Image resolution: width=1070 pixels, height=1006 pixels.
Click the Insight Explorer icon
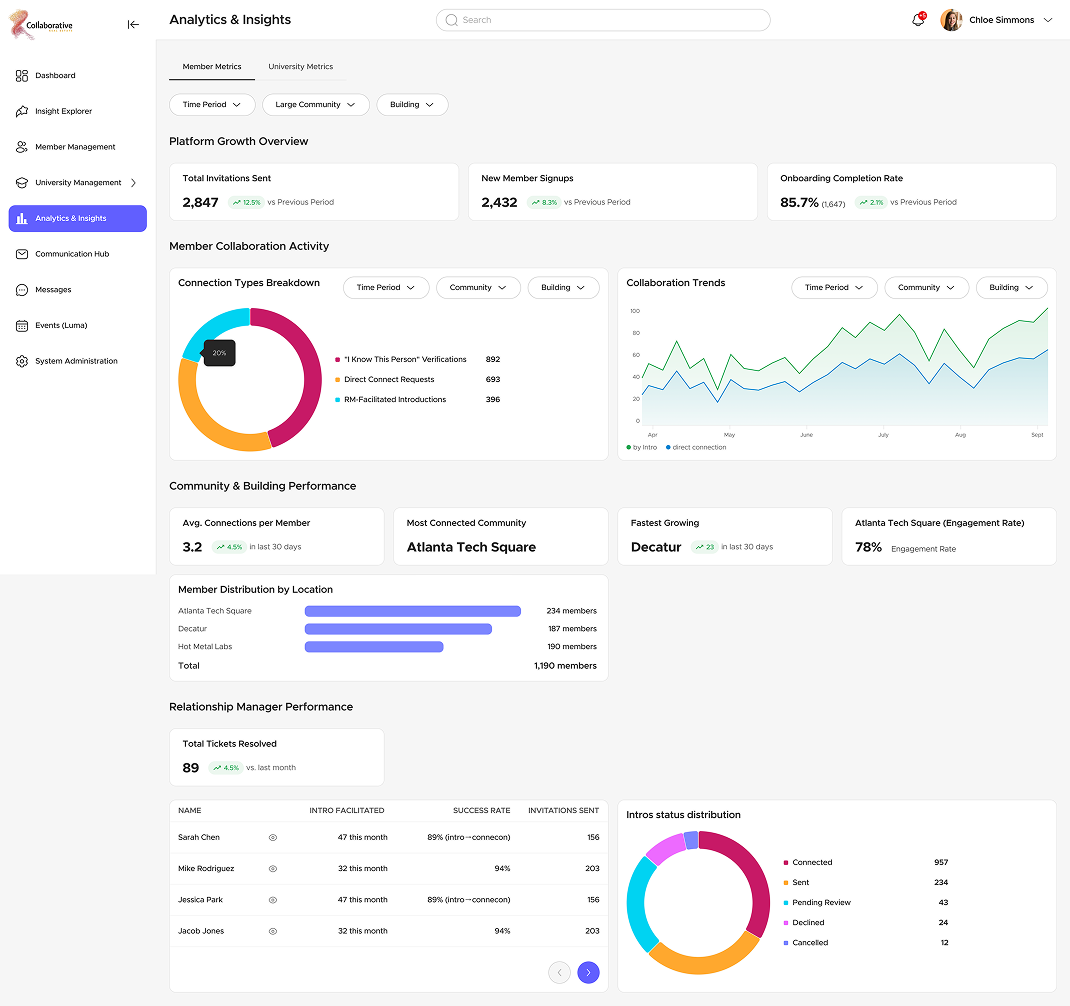22,111
